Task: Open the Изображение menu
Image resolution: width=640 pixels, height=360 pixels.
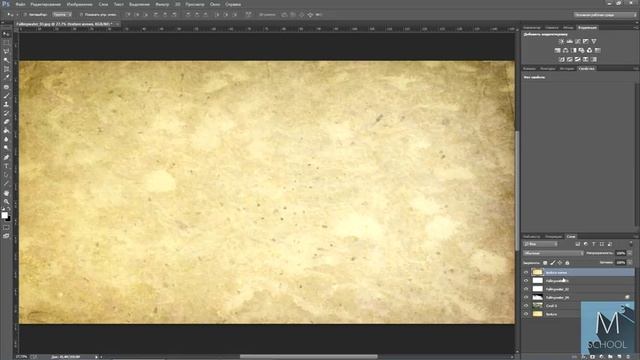Action: click(80, 4)
